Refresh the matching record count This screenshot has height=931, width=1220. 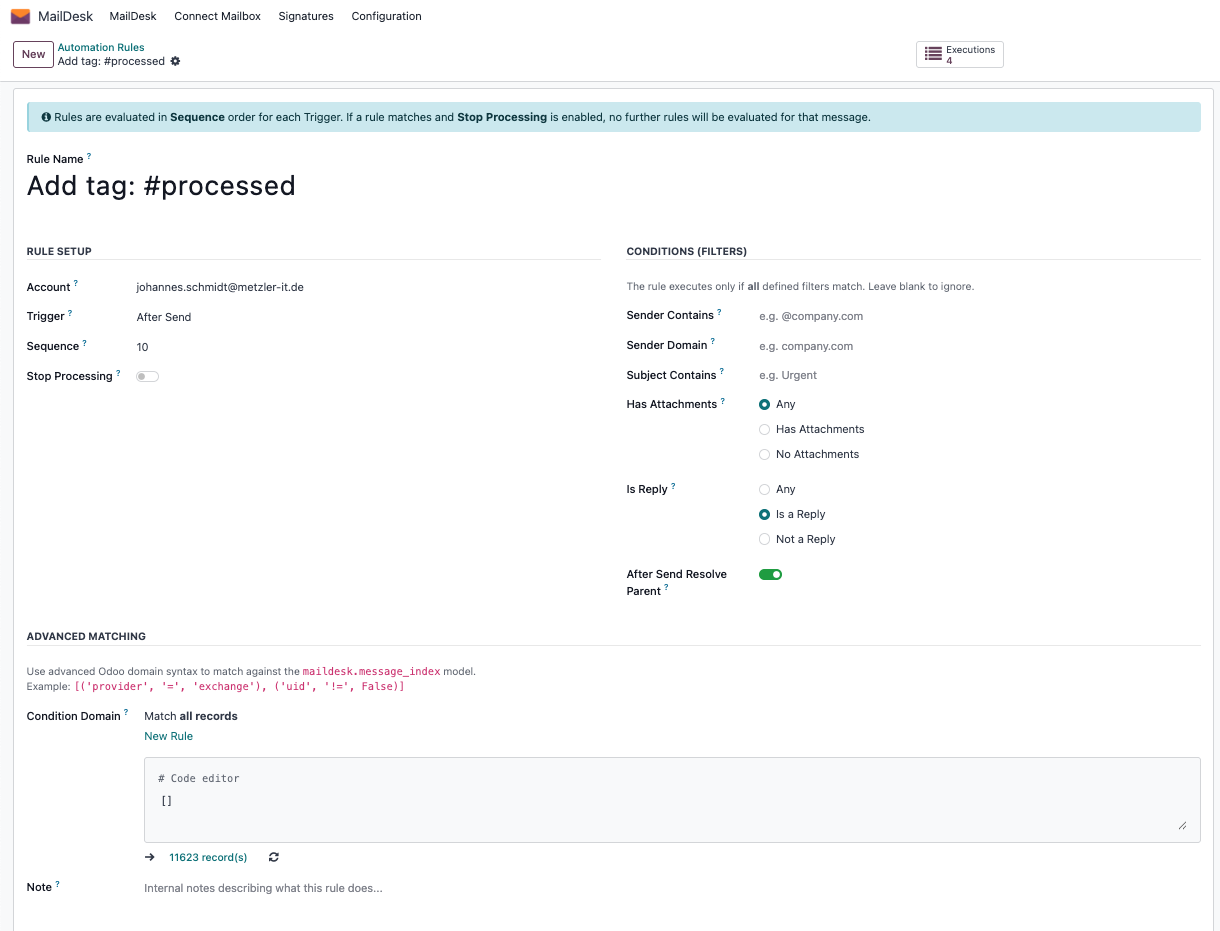pyautogui.click(x=273, y=857)
